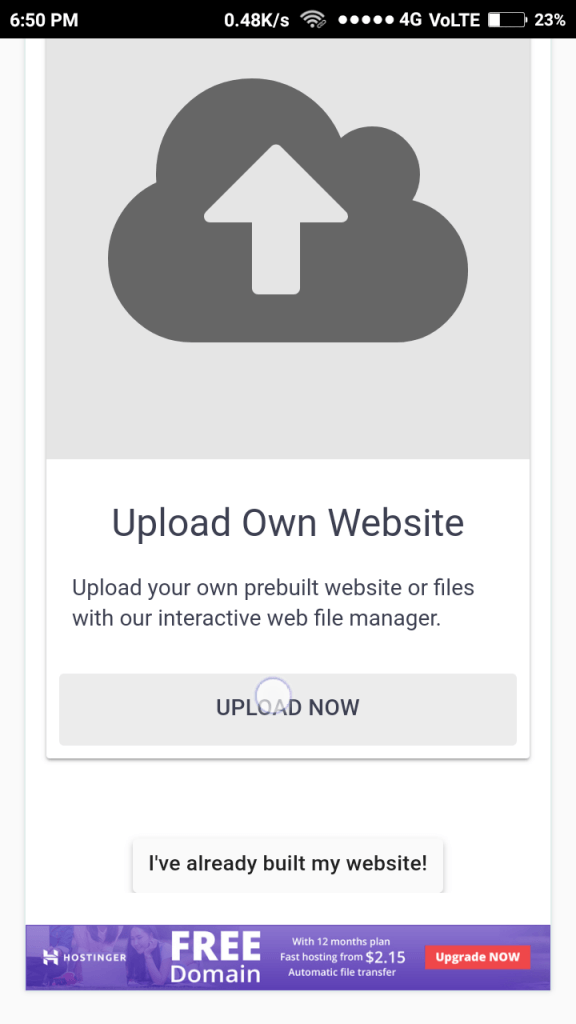Tap the 6:50 PM clock
The image size is (576, 1024).
(44, 20)
